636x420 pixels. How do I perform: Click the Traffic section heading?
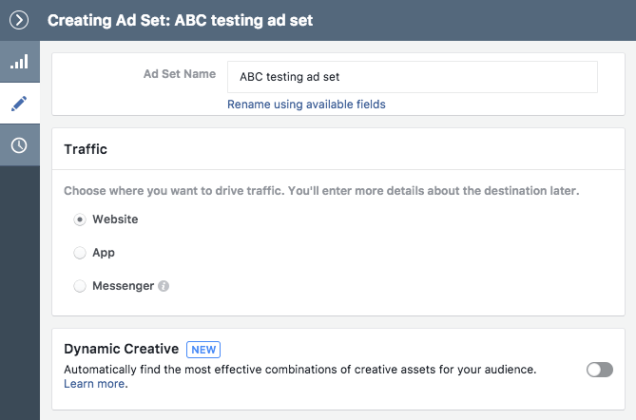[x=86, y=149]
